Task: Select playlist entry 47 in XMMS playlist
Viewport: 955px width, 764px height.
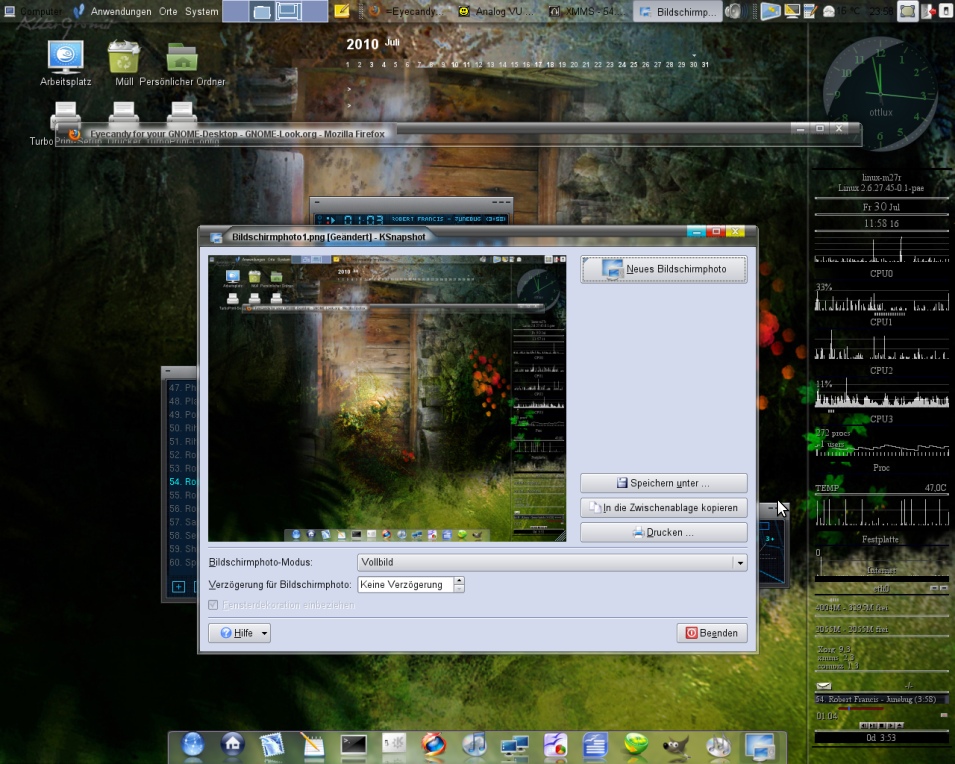Action: point(183,387)
